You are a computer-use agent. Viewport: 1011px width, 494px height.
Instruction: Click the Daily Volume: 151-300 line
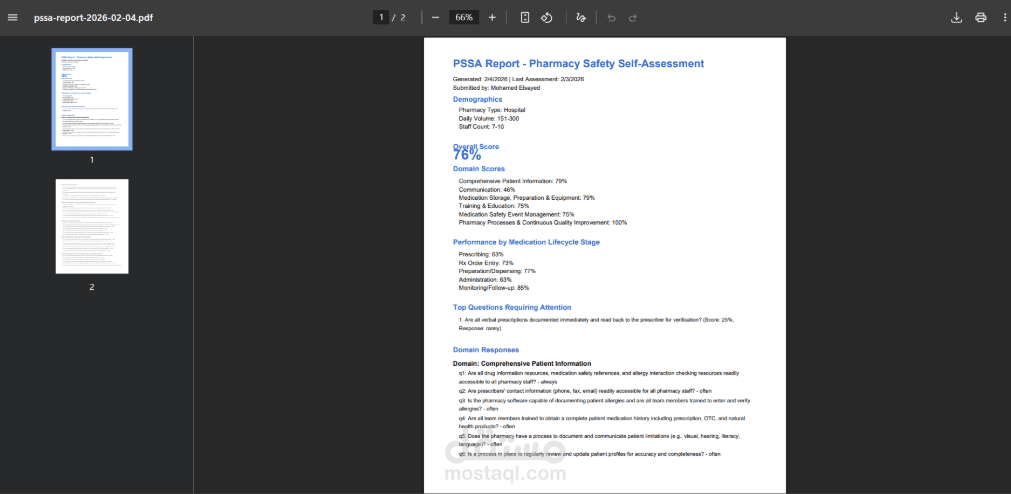point(489,119)
